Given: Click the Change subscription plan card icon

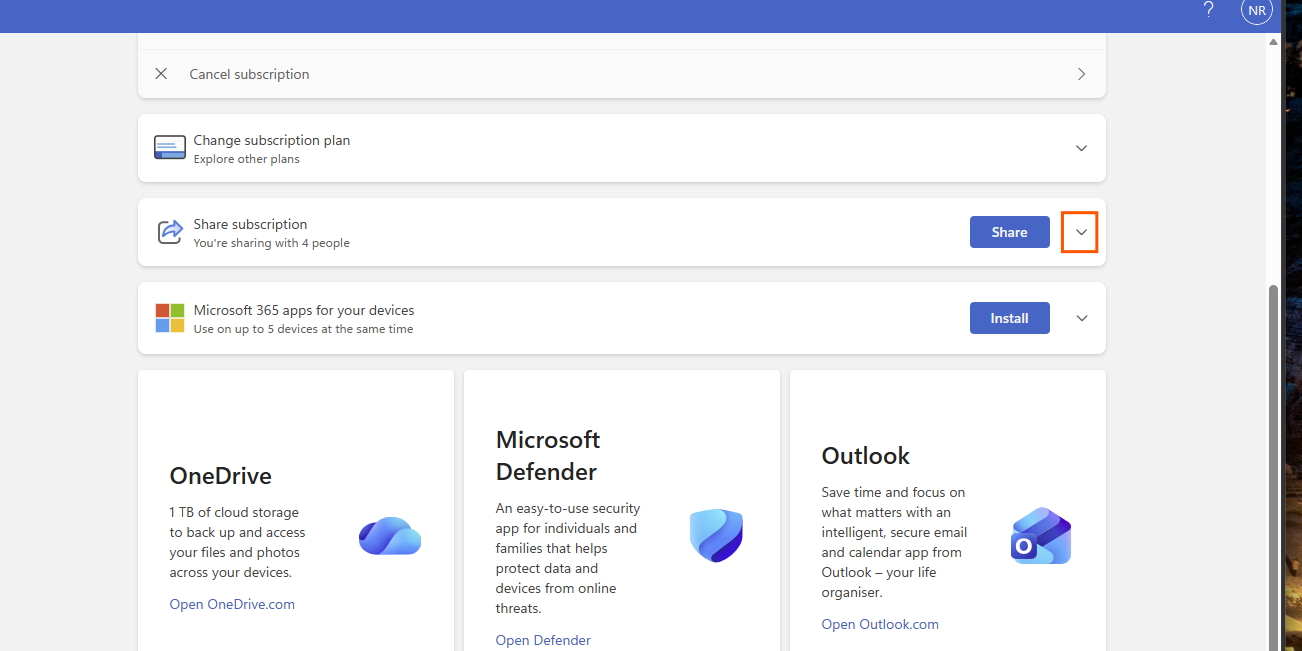Looking at the screenshot, I should (170, 148).
